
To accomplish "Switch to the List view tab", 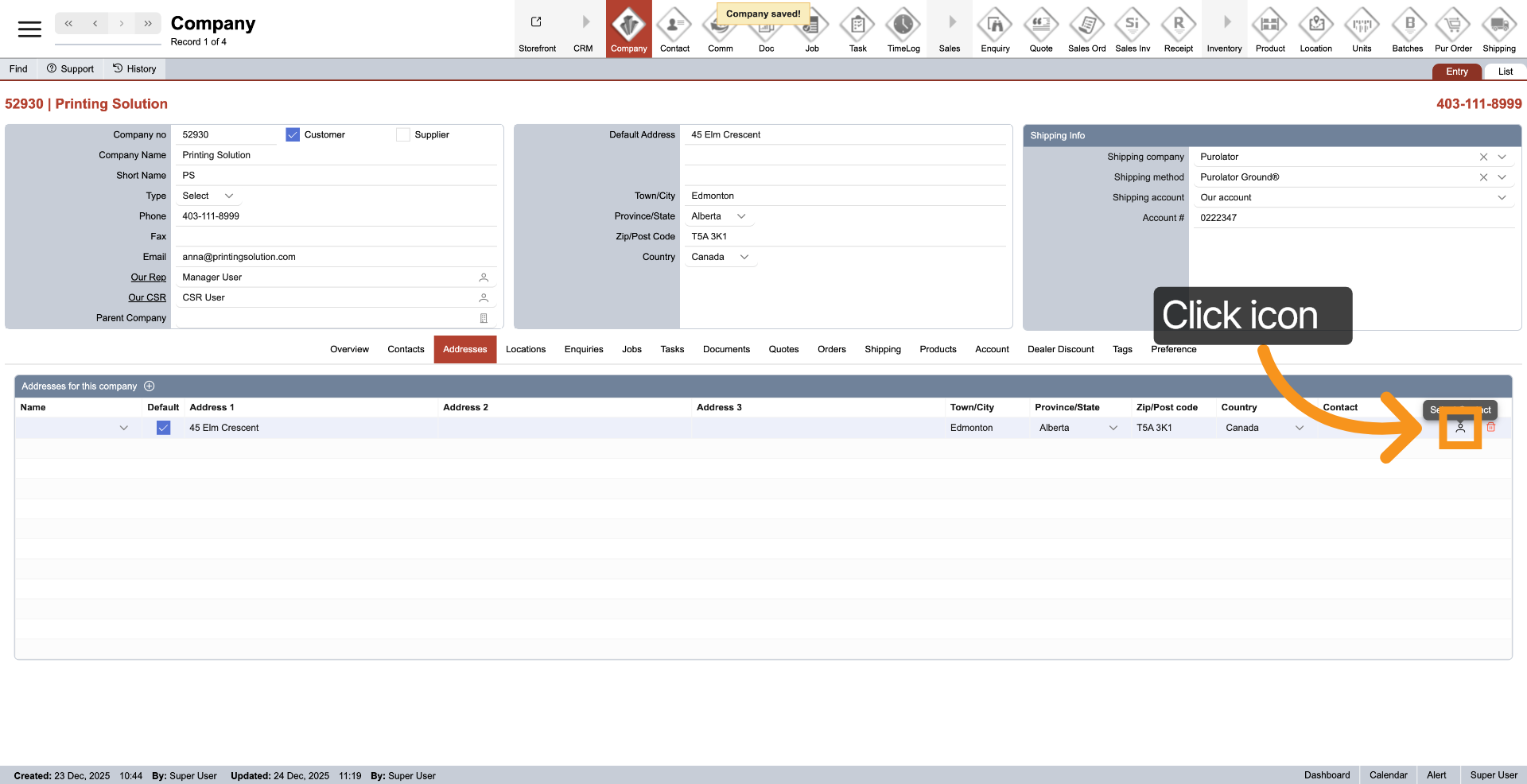I will tap(1505, 72).
